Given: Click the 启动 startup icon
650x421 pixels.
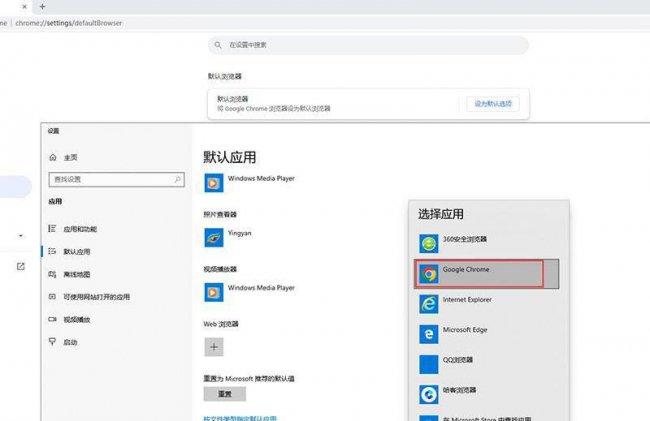Looking at the screenshot, I should tap(52, 341).
